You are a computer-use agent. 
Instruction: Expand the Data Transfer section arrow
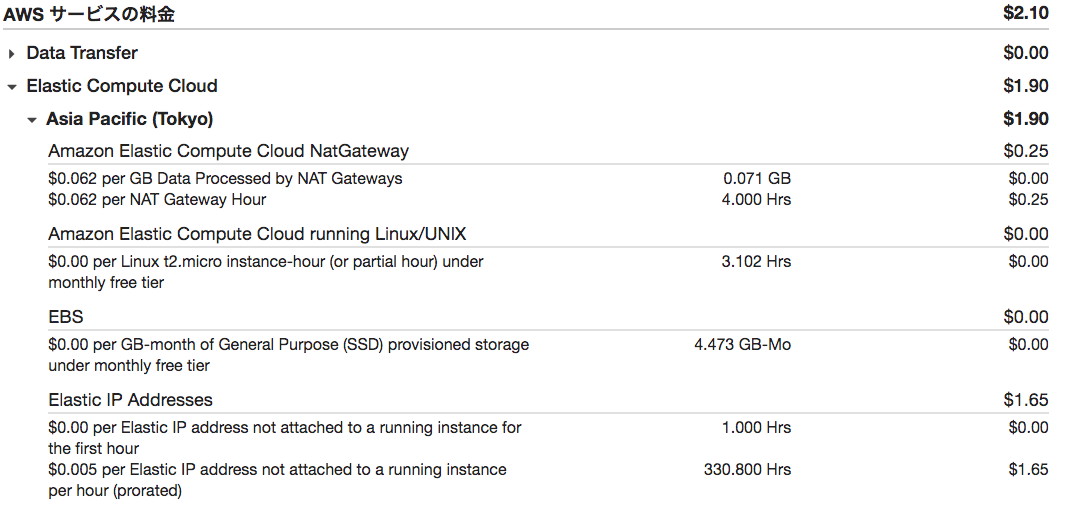coord(11,54)
